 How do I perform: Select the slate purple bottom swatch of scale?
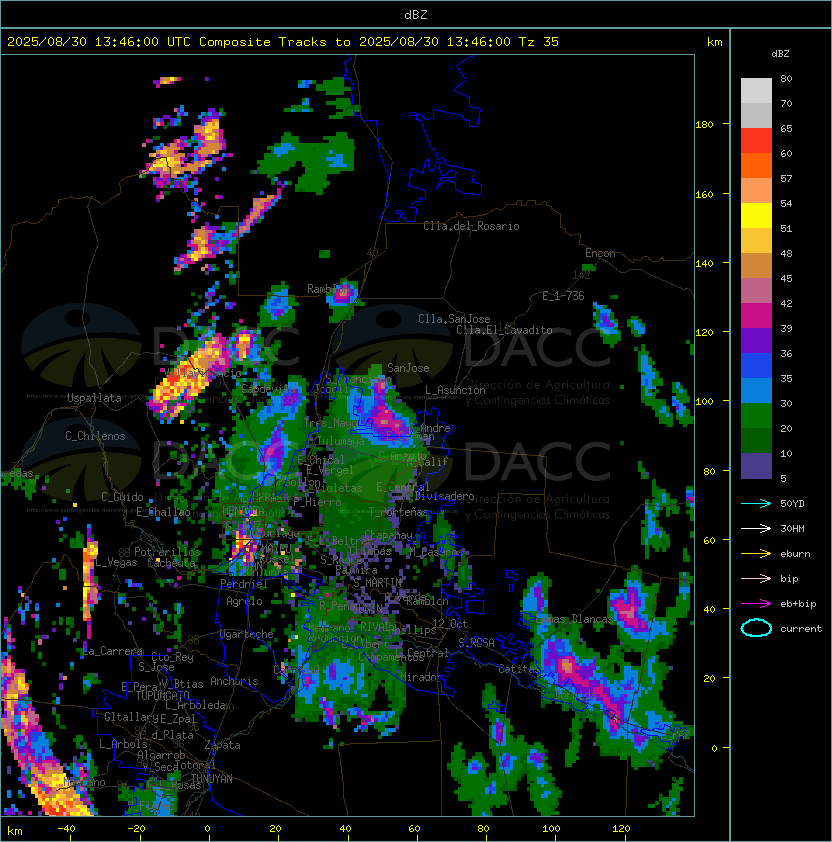756,466
